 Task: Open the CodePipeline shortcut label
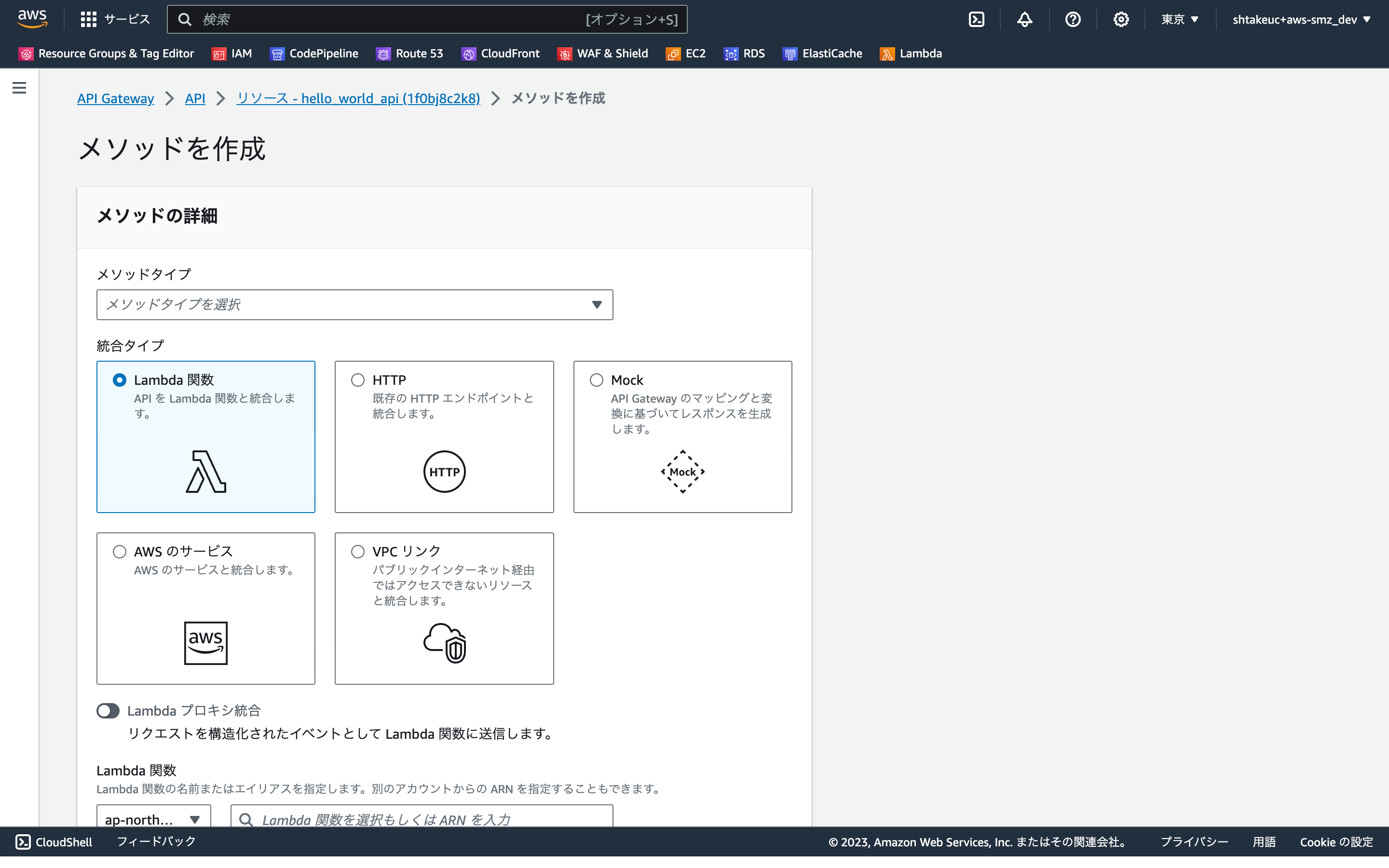tap(324, 54)
